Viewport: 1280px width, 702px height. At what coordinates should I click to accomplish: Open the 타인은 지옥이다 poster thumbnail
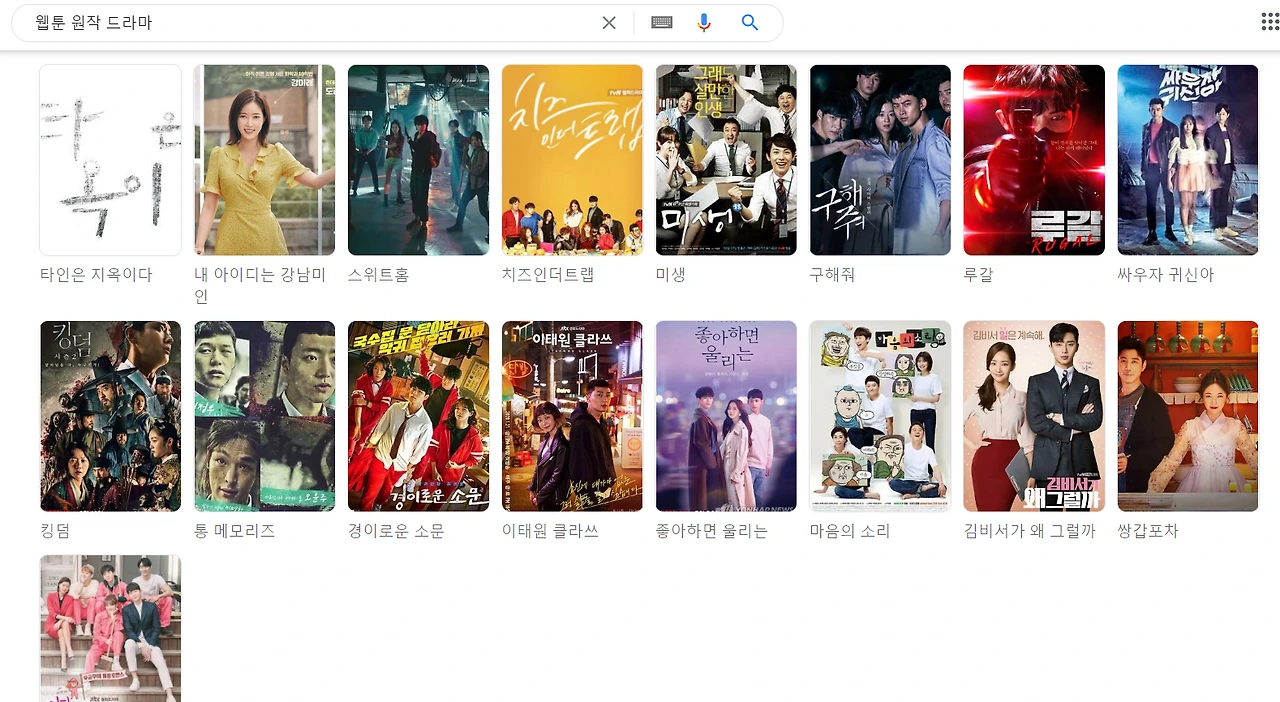pyautogui.click(x=110, y=160)
